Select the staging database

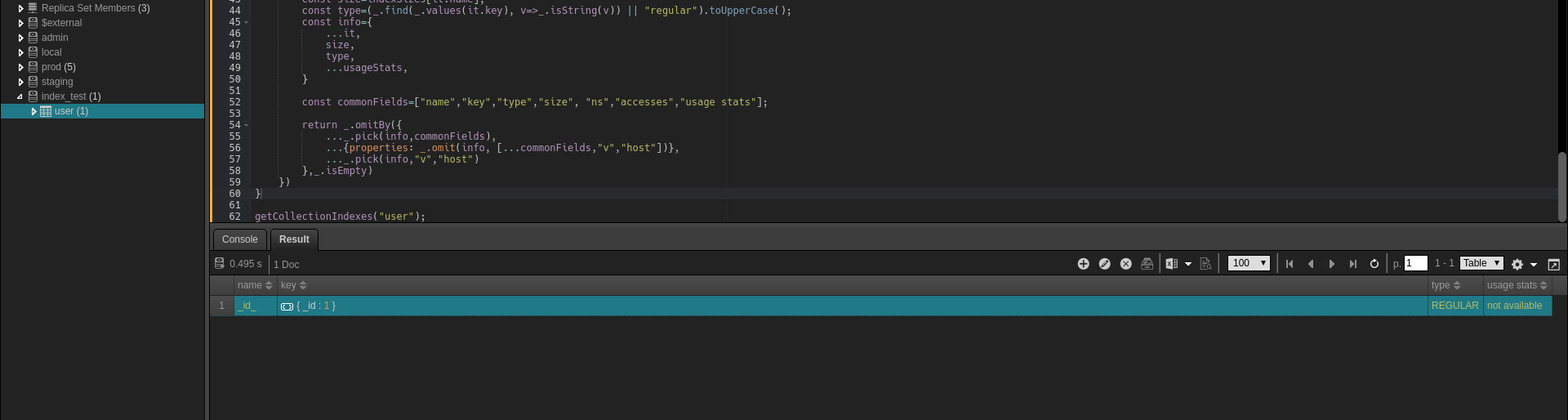click(x=57, y=82)
